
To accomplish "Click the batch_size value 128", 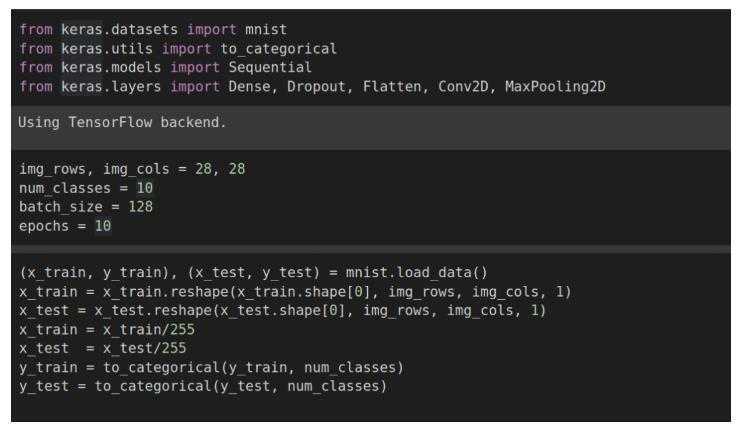I will pos(141,207).
